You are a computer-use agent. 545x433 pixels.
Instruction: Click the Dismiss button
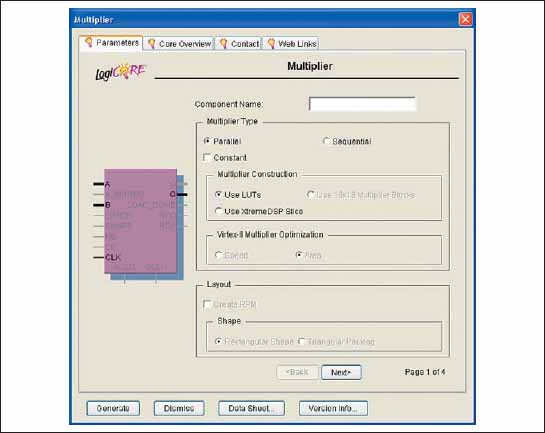click(x=179, y=408)
